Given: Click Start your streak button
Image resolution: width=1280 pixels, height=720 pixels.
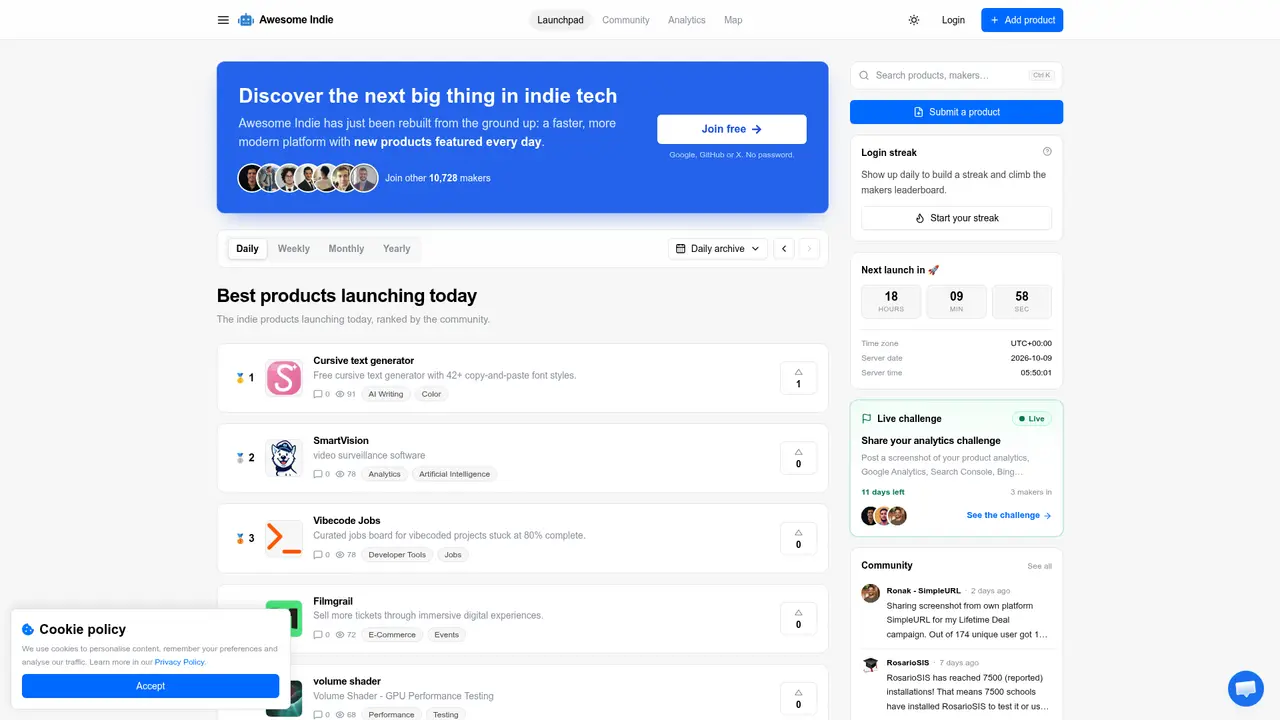Looking at the screenshot, I should 956,218.
